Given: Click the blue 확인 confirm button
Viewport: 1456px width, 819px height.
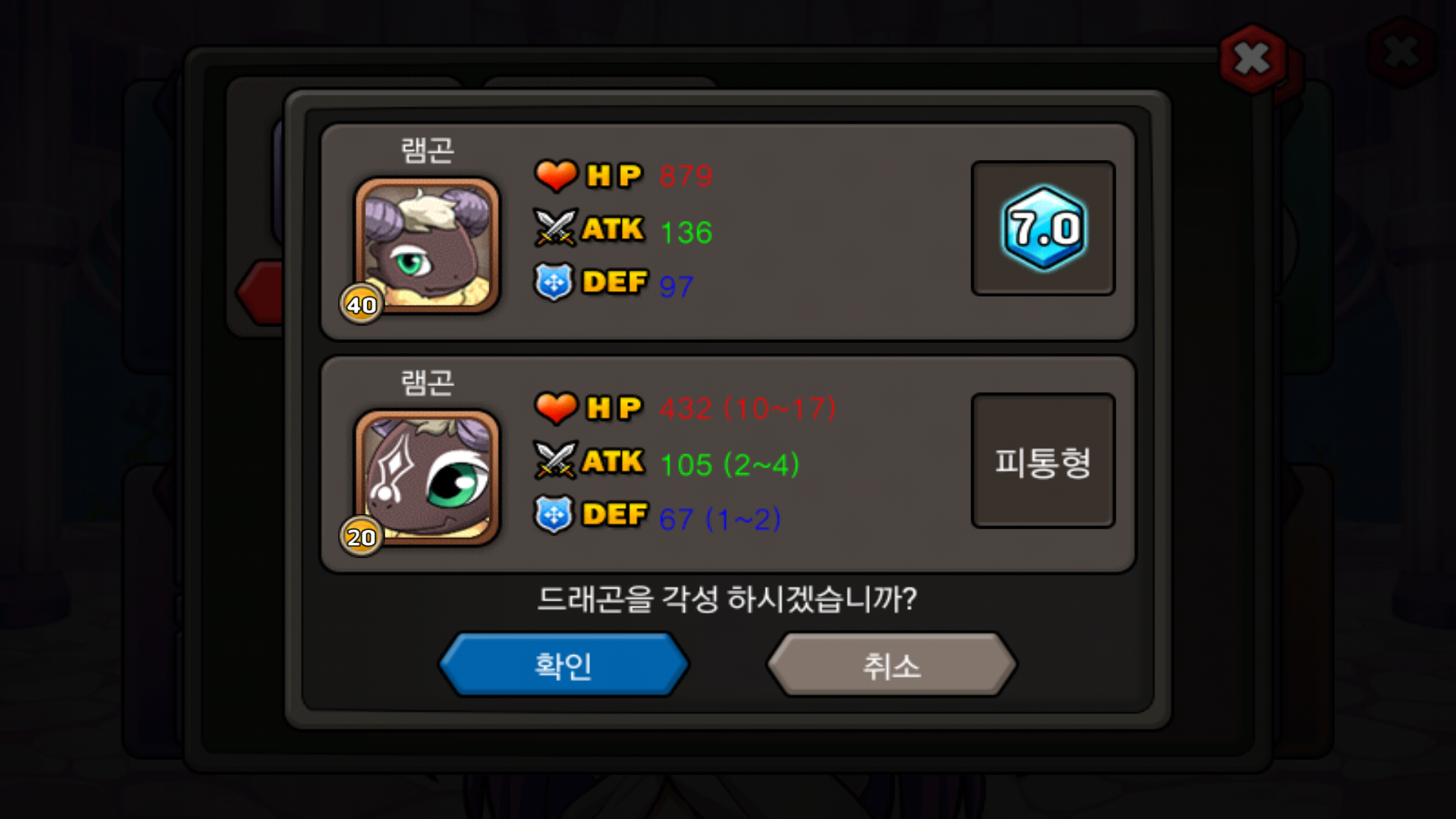Looking at the screenshot, I should click(x=563, y=664).
